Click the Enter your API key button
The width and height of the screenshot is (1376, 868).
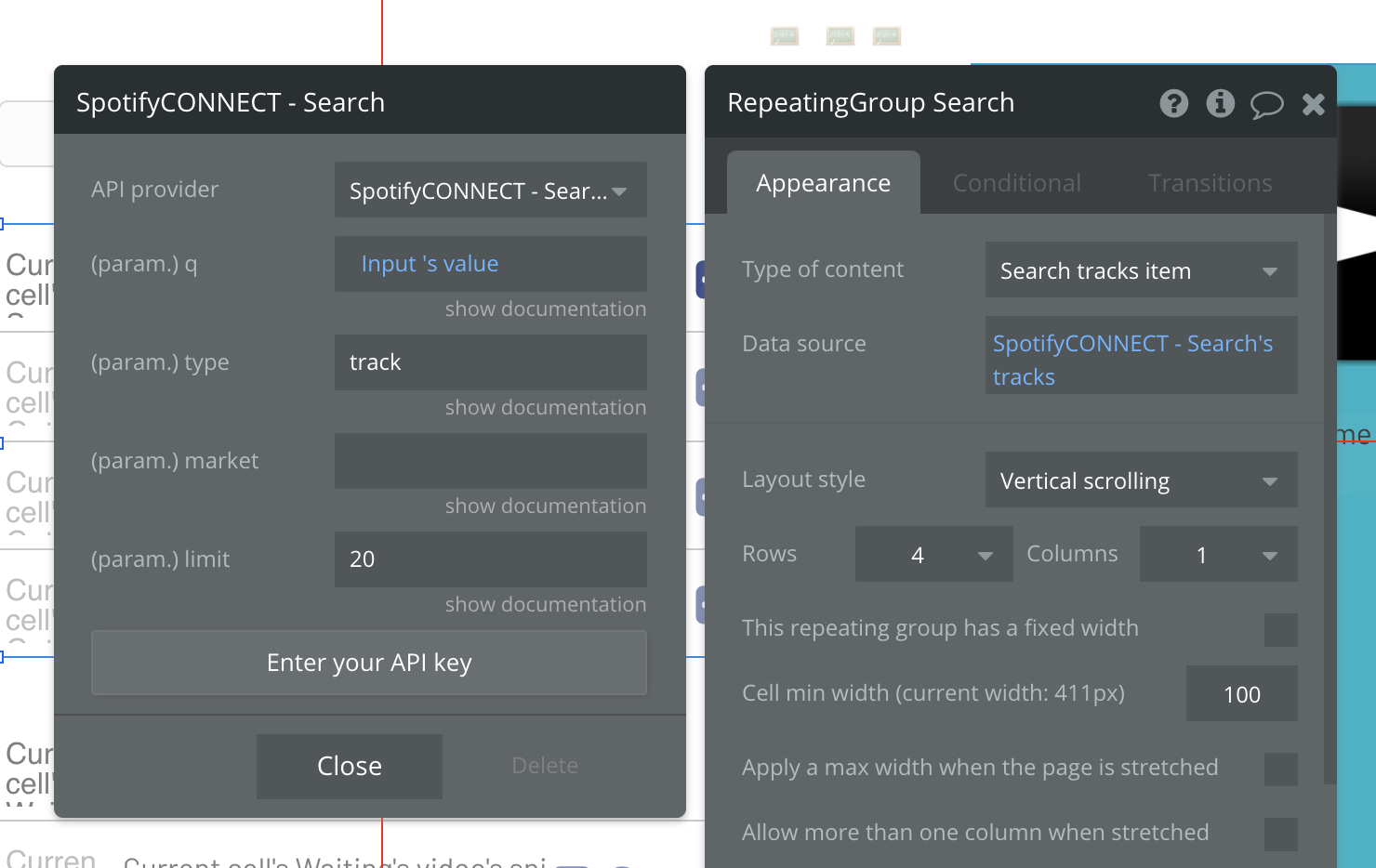[369, 663]
